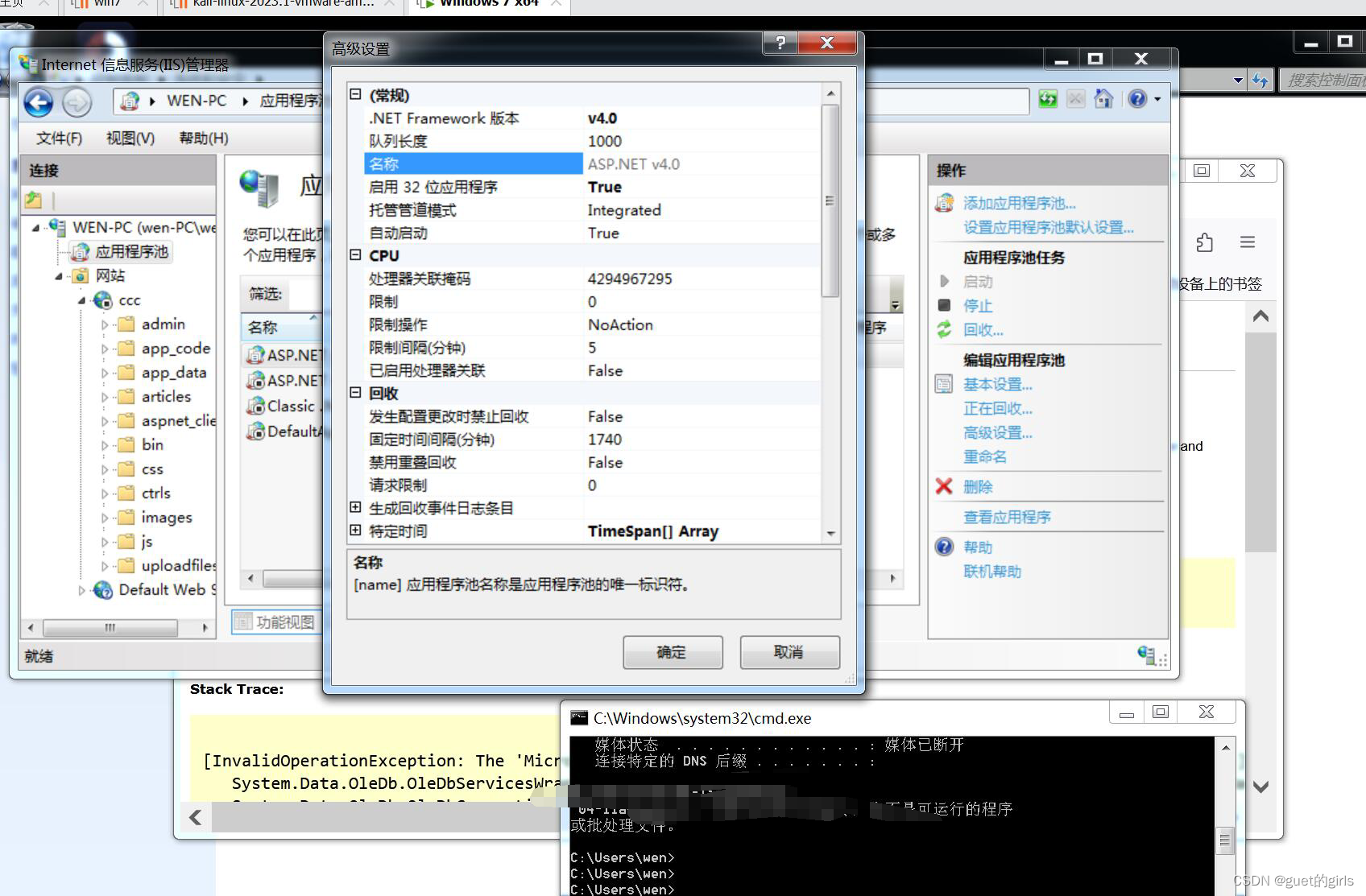The width and height of the screenshot is (1366, 896).
Task: Select the DefaultAppPool row icon
Action: point(255,431)
